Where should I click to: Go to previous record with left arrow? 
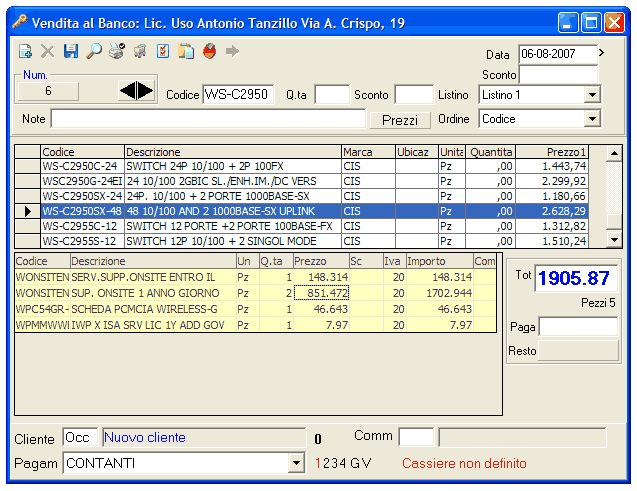click(128, 90)
